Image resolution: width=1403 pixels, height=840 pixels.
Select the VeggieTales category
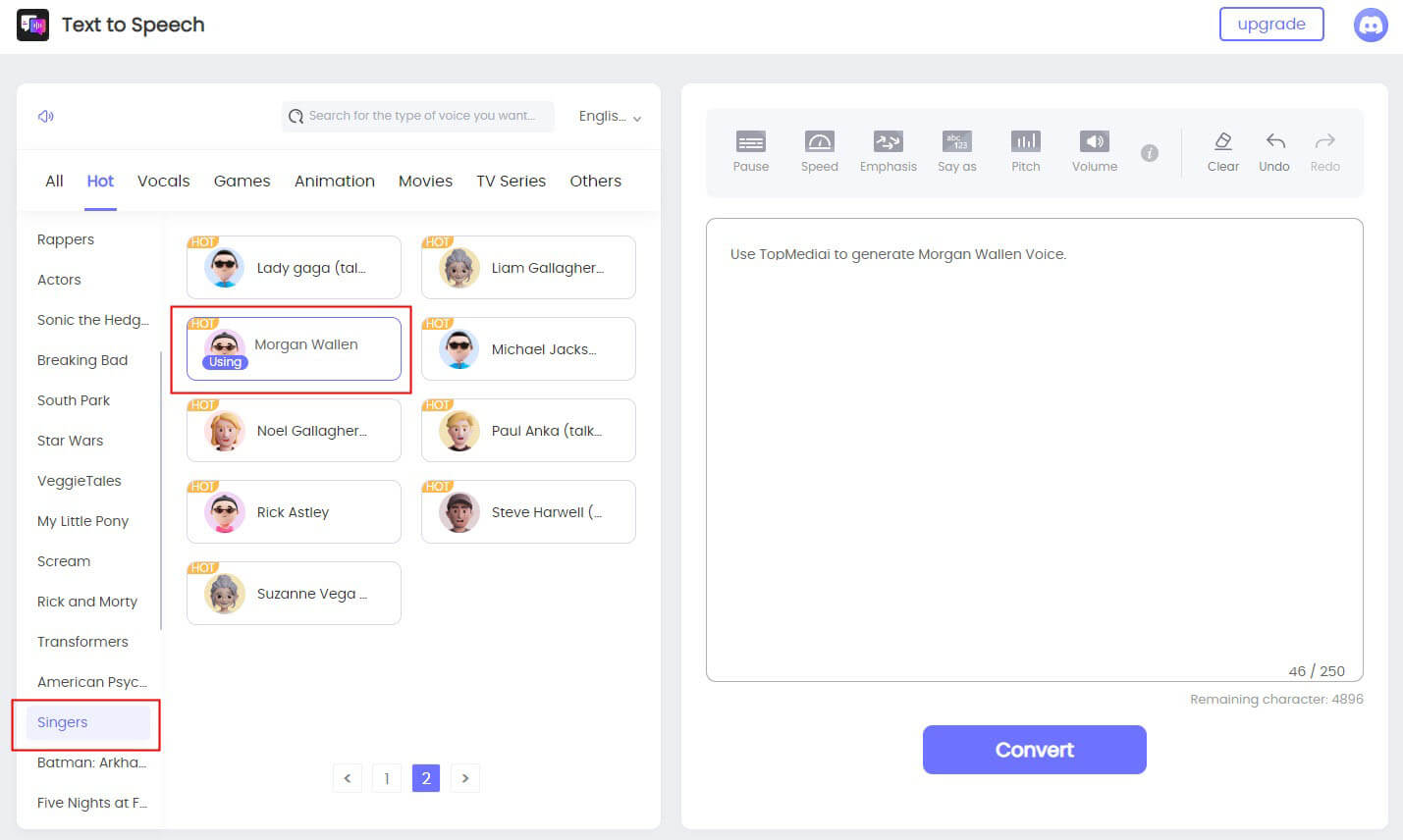point(80,481)
